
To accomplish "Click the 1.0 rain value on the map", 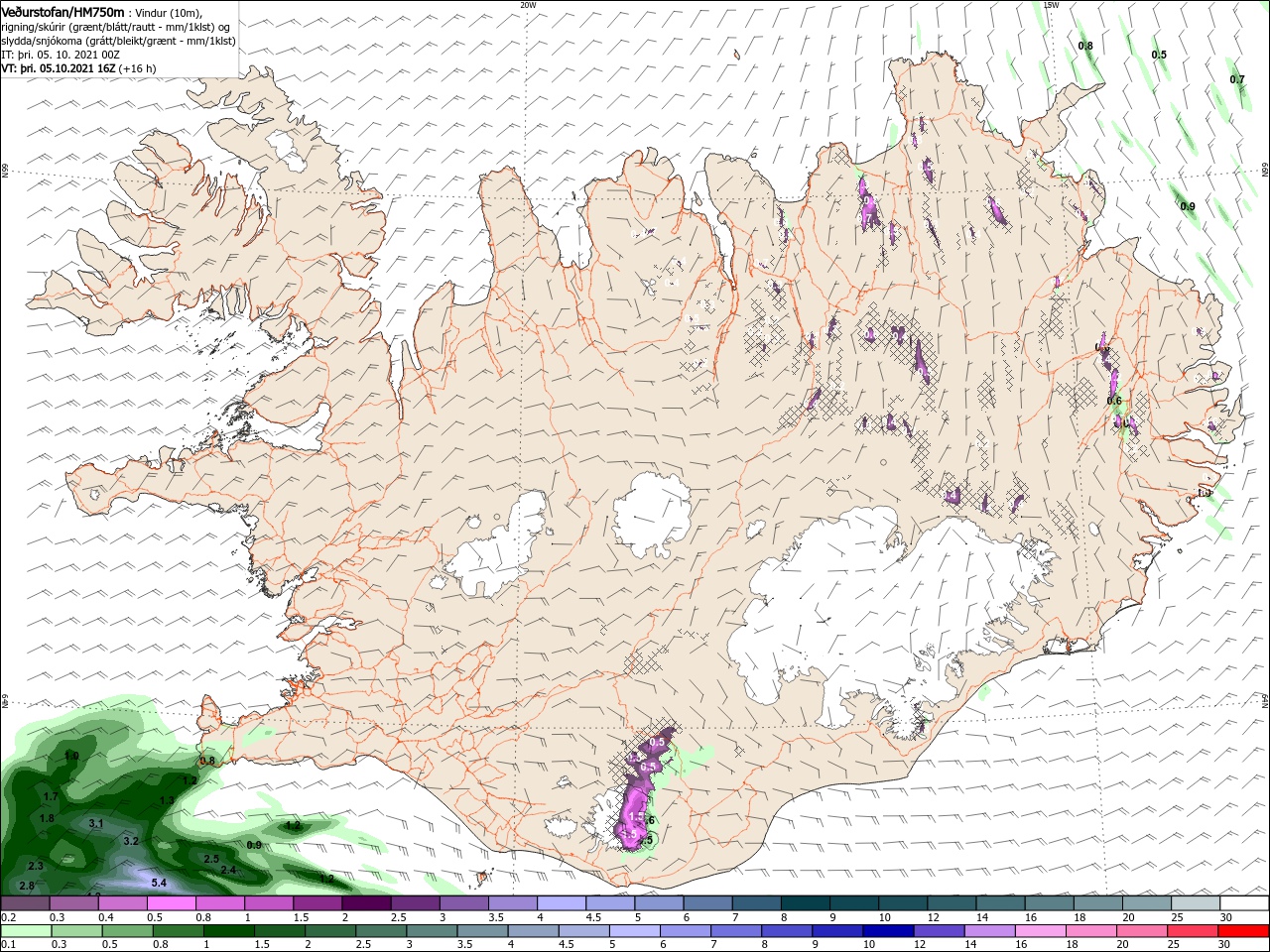I will tap(71, 756).
